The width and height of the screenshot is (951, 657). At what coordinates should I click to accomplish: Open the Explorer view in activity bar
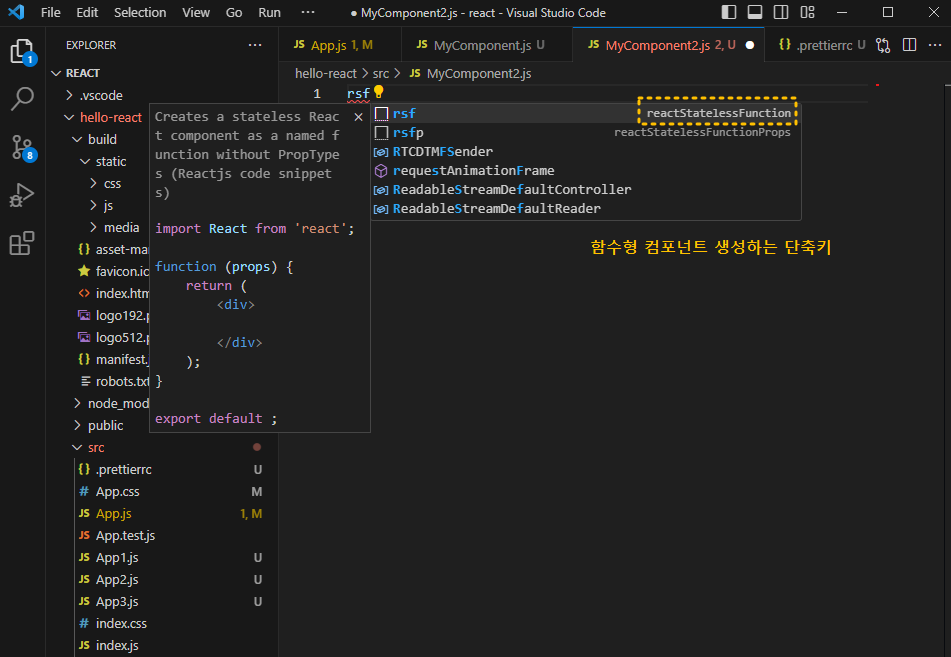(x=22, y=51)
